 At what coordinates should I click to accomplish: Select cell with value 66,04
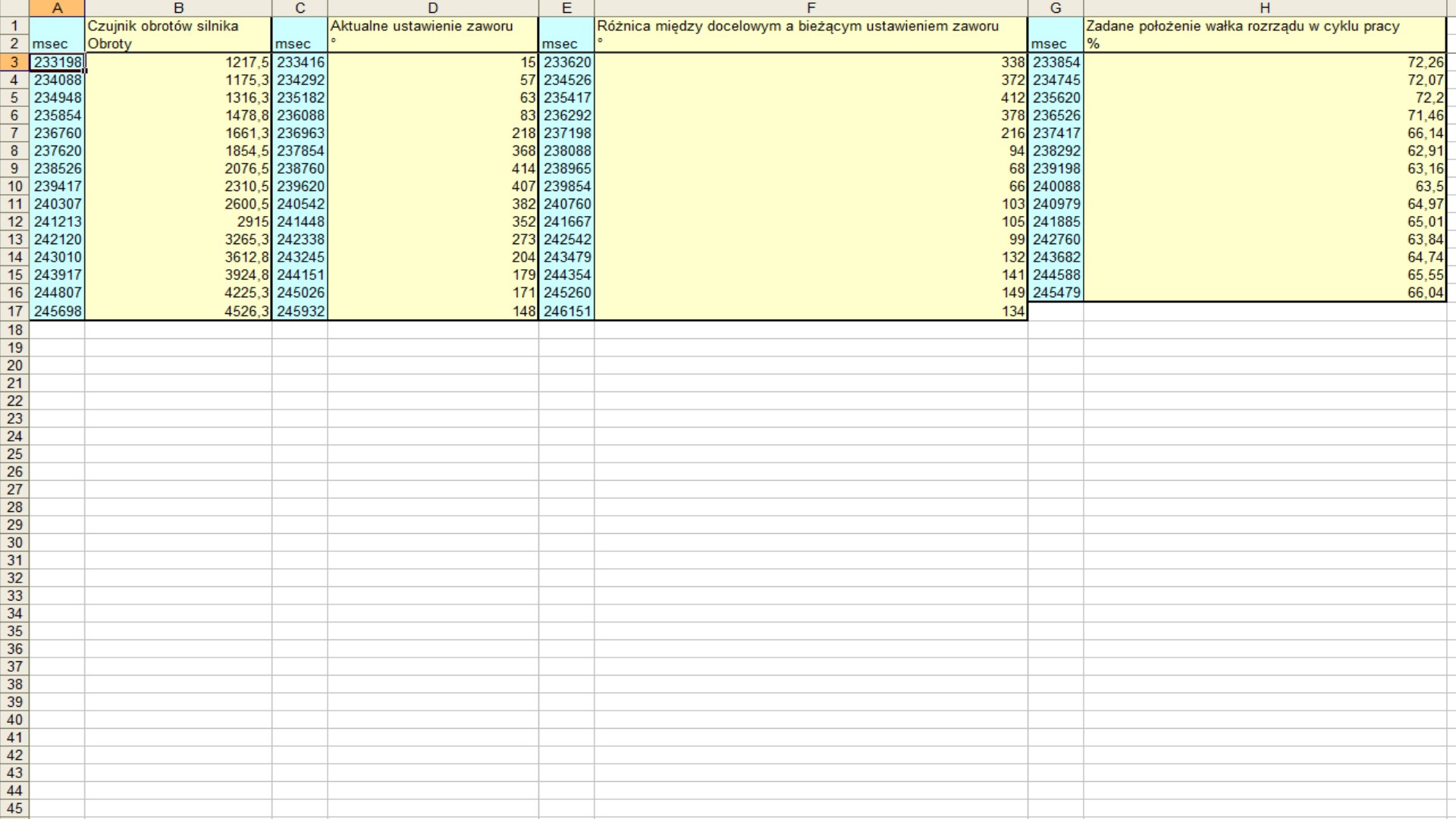point(1264,293)
